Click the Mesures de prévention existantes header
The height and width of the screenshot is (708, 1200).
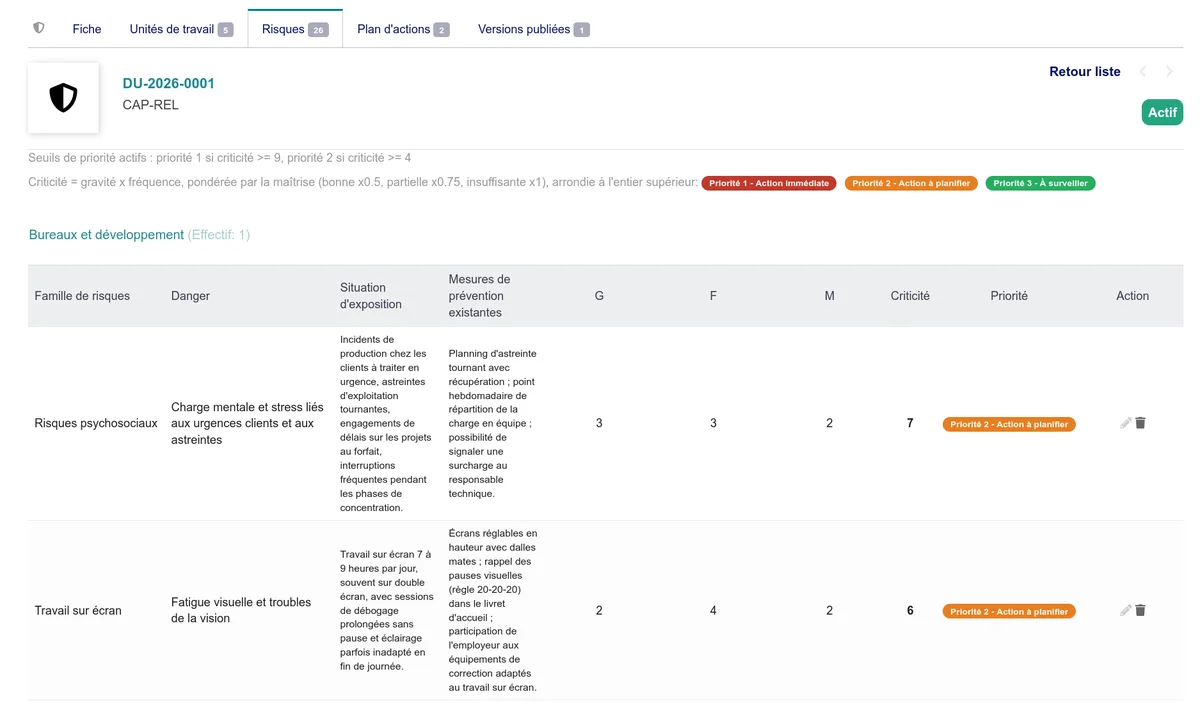click(479, 296)
